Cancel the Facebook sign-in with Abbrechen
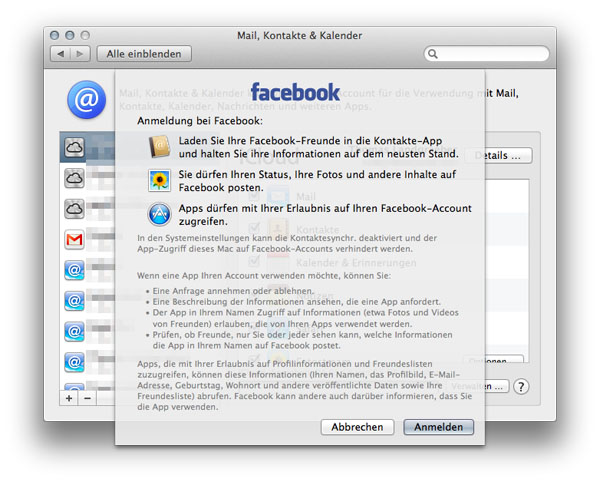 pyautogui.click(x=357, y=427)
